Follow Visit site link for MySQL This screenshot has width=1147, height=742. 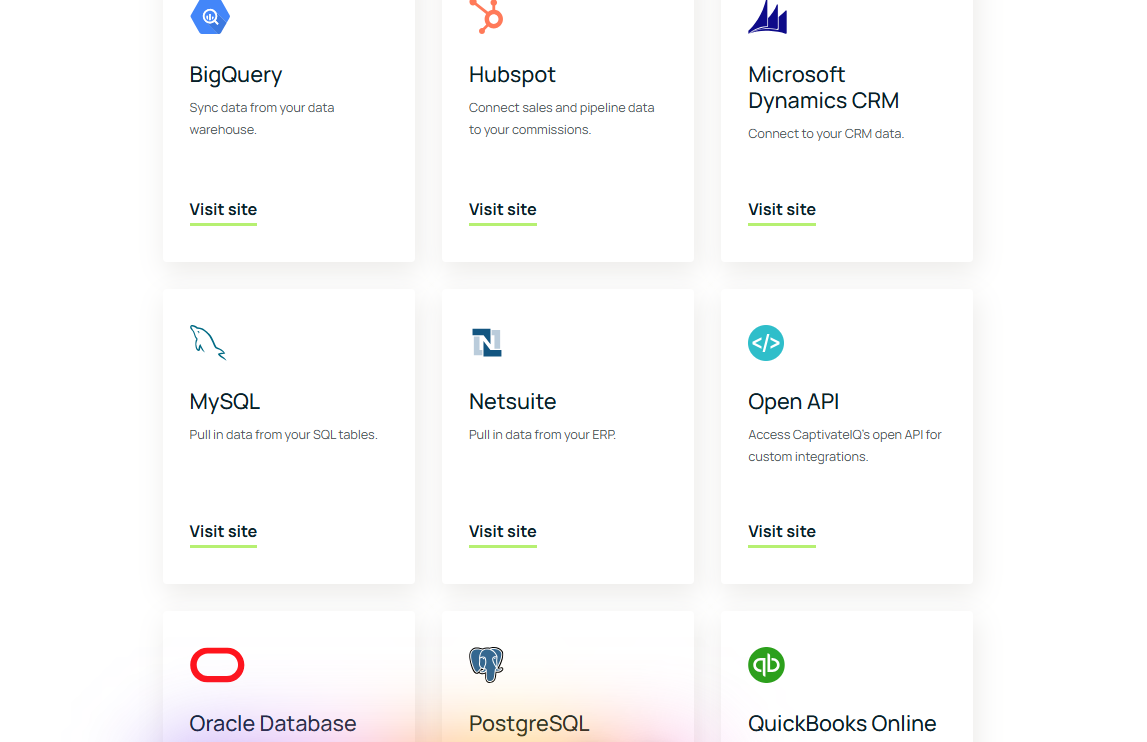pyautogui.click(x=223, y=532)
